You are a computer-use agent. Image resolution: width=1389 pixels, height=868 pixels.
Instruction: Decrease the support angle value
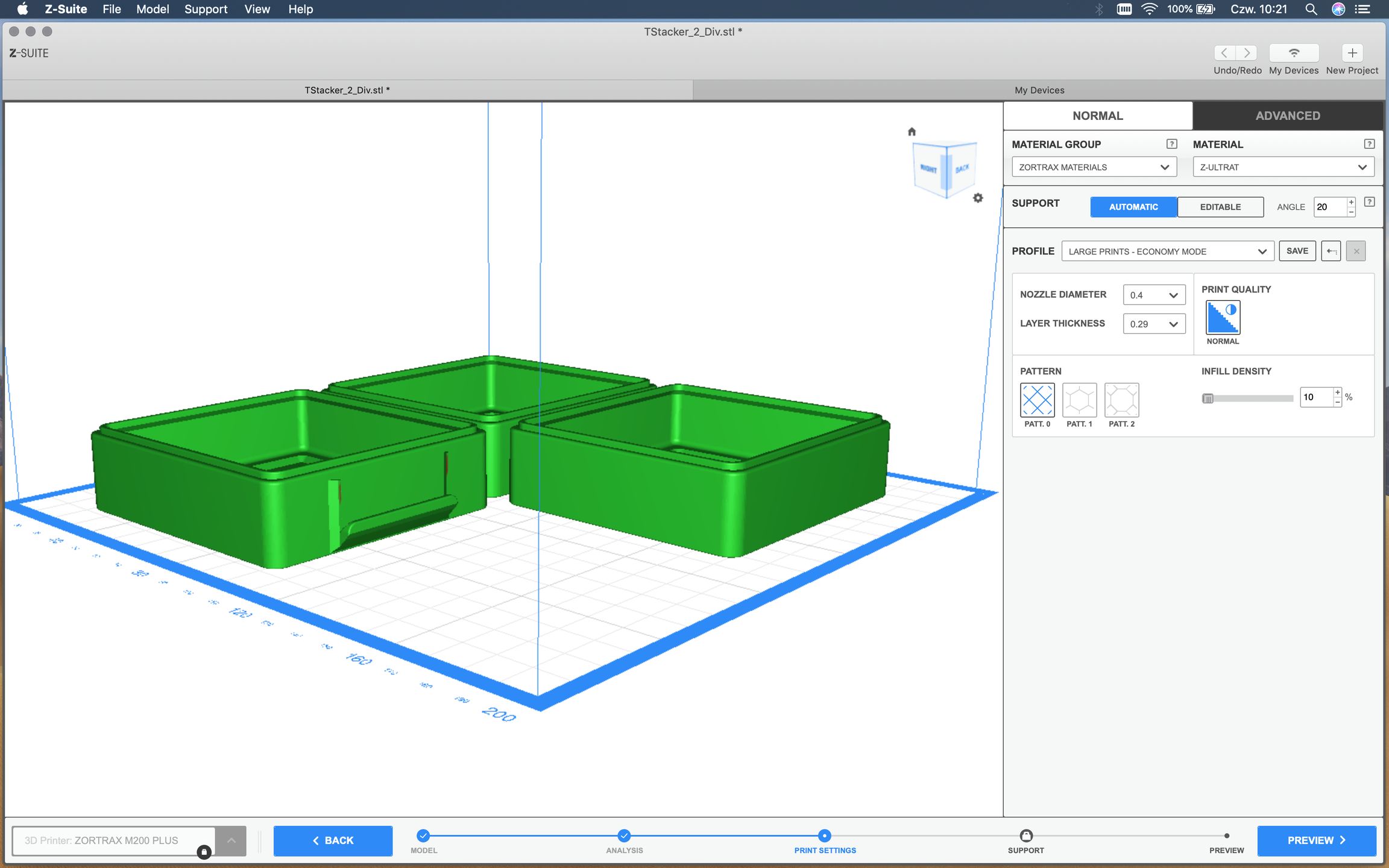click(1351, 212)
